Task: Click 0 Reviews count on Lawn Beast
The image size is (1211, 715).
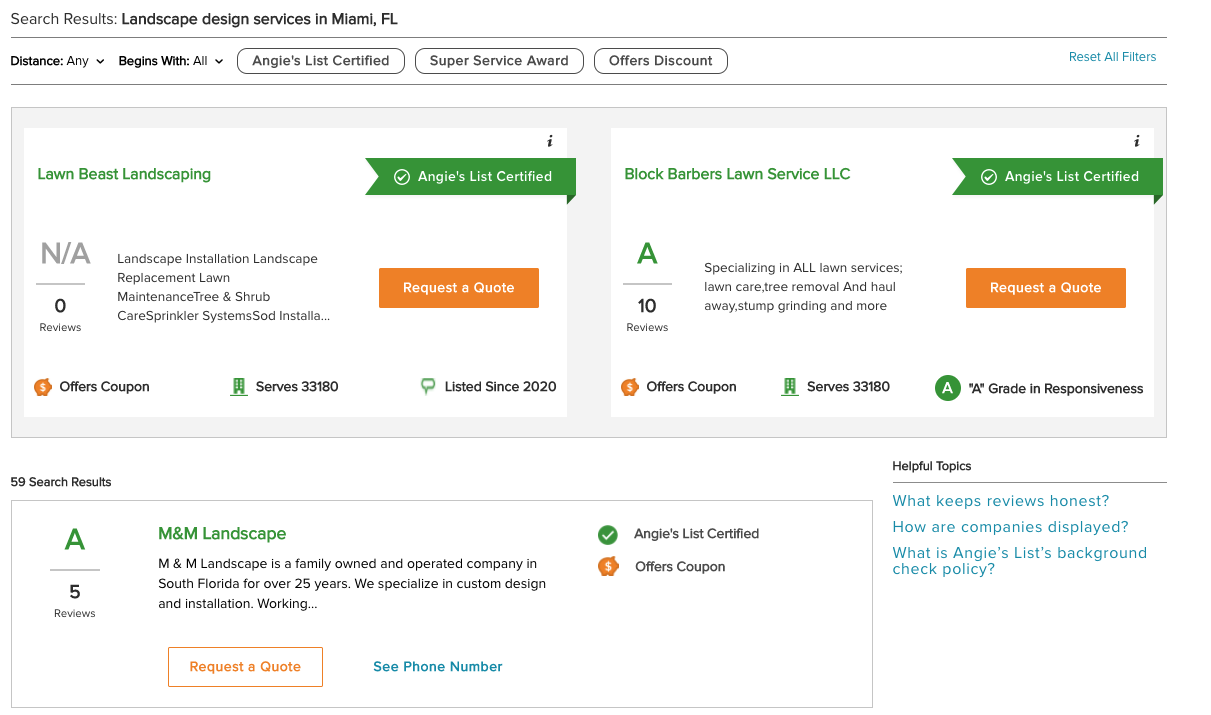Action: (60, 315)
